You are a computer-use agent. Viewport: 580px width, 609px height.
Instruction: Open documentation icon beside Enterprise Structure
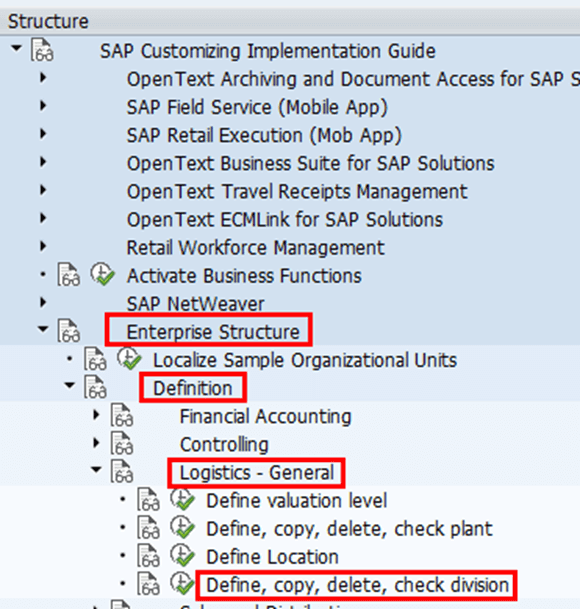69,331
